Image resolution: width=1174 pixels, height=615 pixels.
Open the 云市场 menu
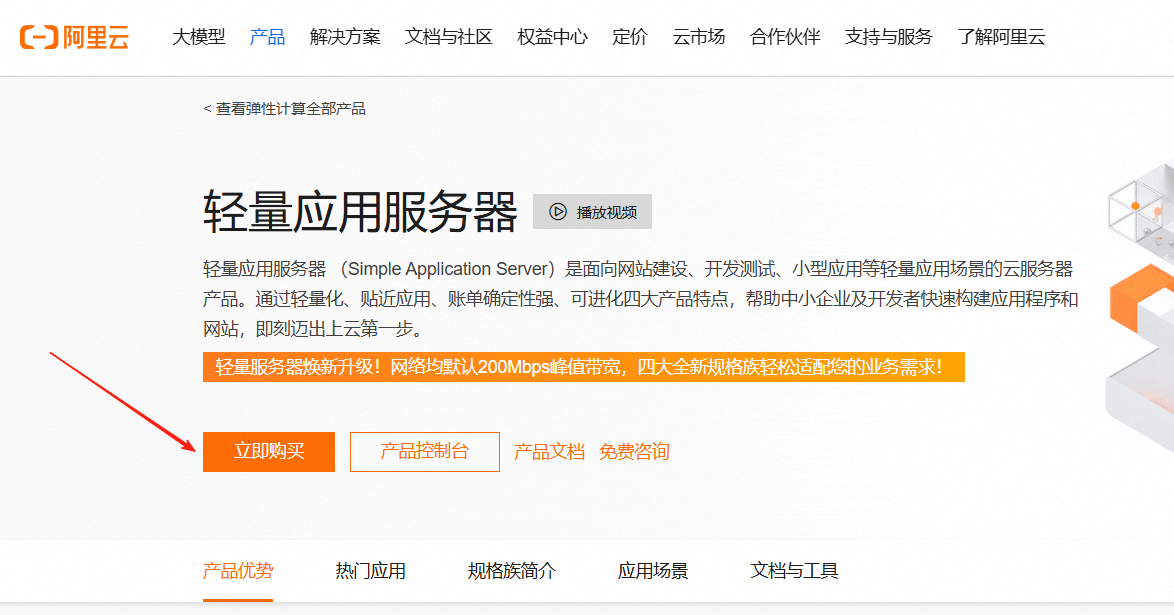699,37
